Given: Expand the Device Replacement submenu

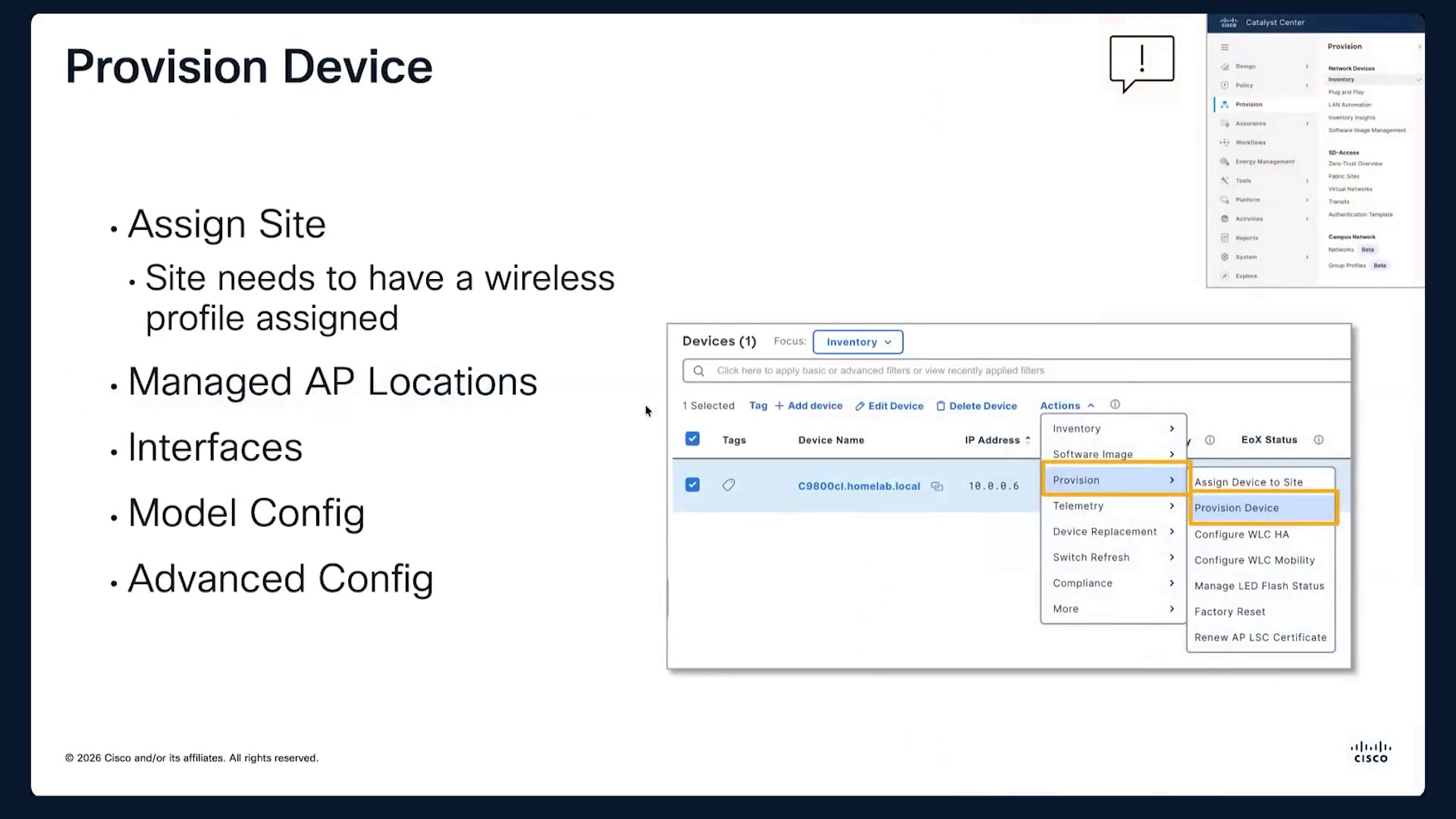Looking at the screenshot, I should click(1113, 532).
